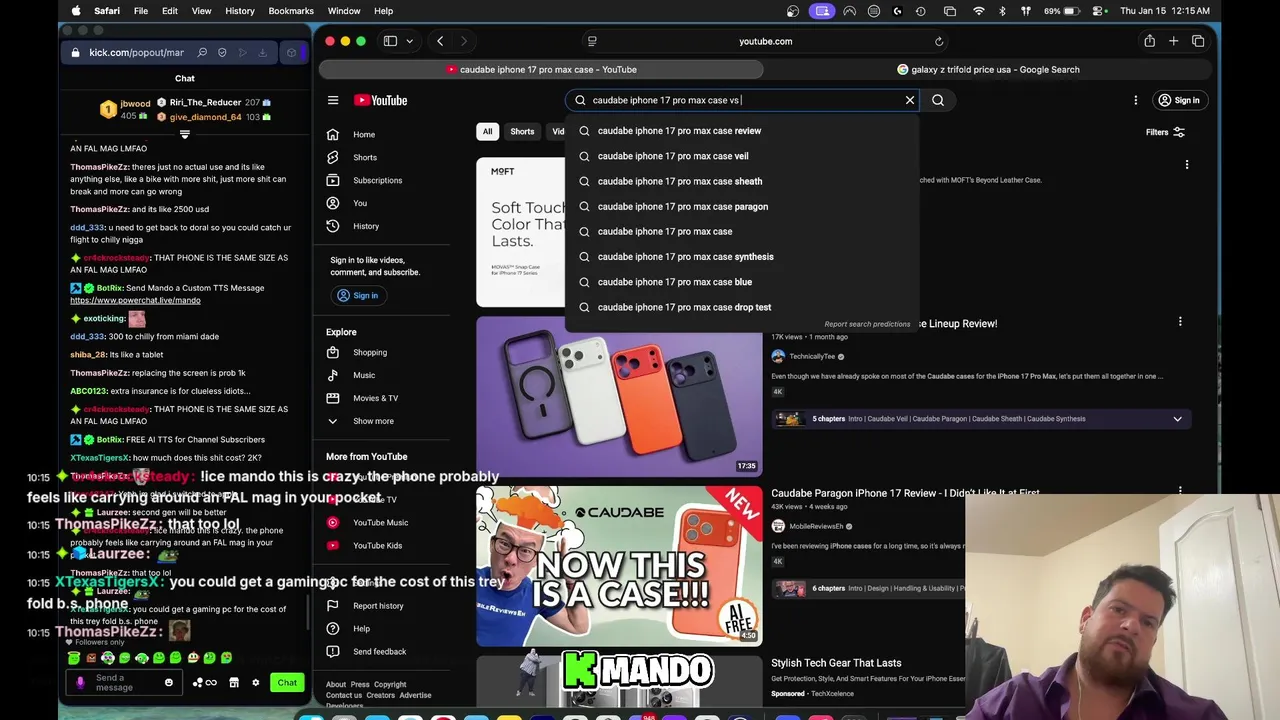Viewport: 1280px width, 720px height.
Task: Open a new Safari tab with plus button
Action: (x=1174, y=41)
